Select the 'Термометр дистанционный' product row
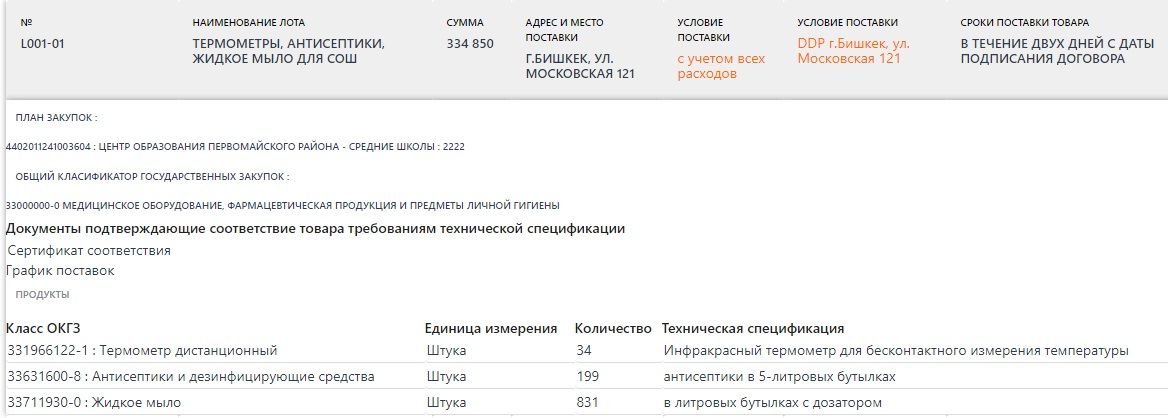 (x=141, y=350)
